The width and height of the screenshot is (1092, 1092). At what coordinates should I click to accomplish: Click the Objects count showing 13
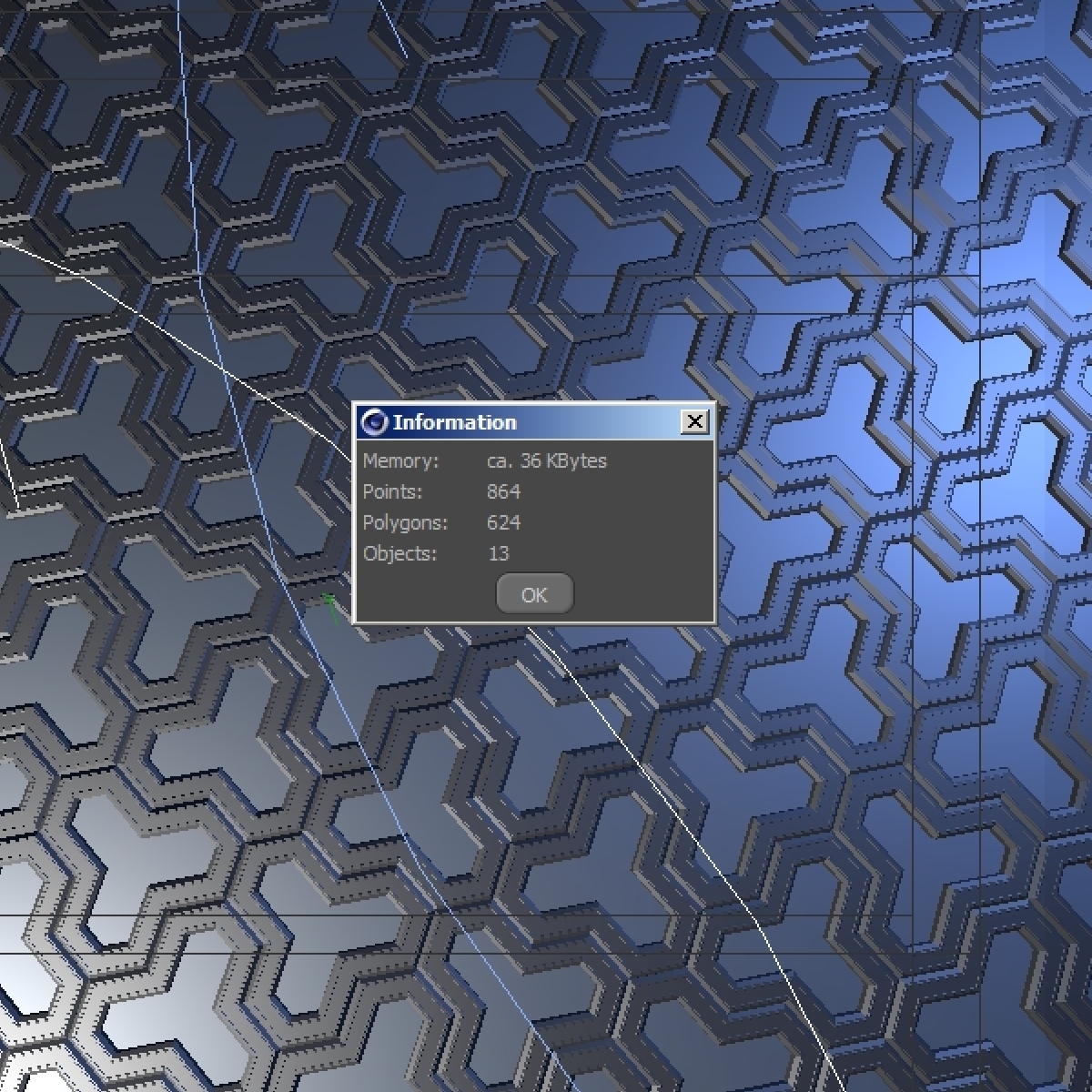tap(500, 553)
